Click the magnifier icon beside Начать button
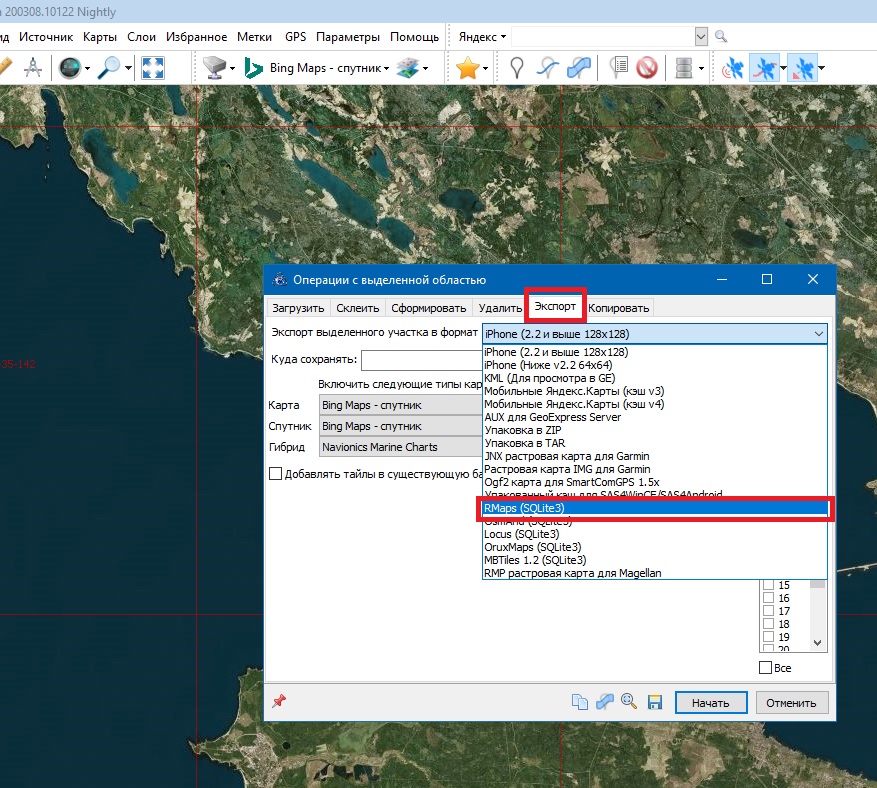The height and width of the screenshot is (788, 877). pos(630,702)
